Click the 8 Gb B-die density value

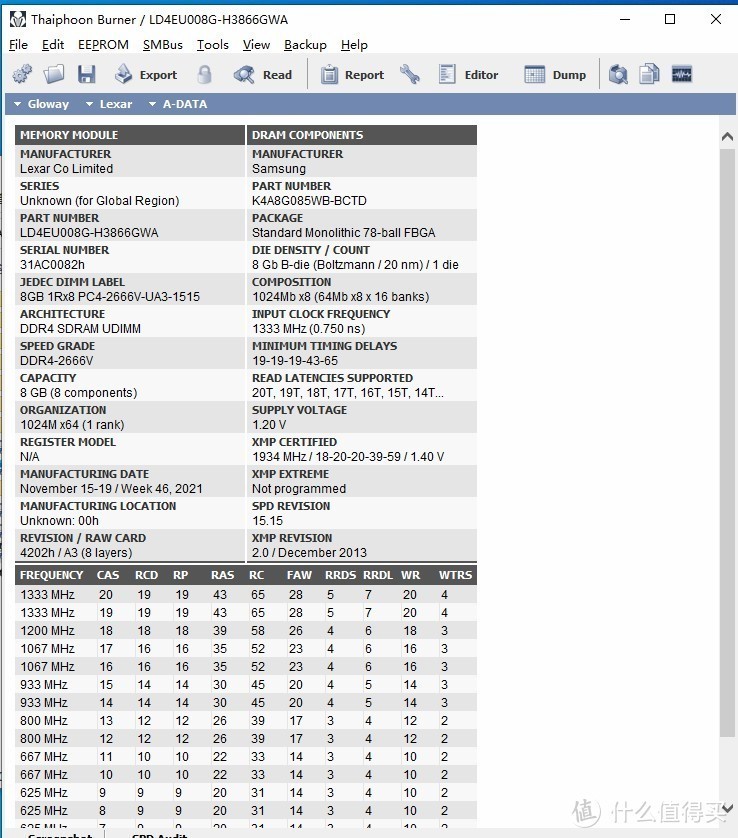coord(355,265)
